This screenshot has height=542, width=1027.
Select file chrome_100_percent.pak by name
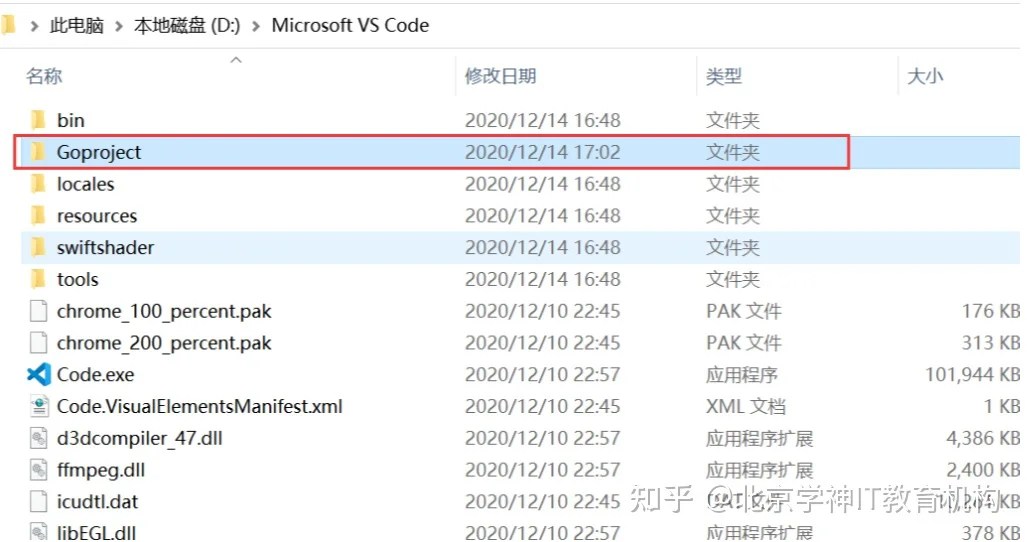164,312
